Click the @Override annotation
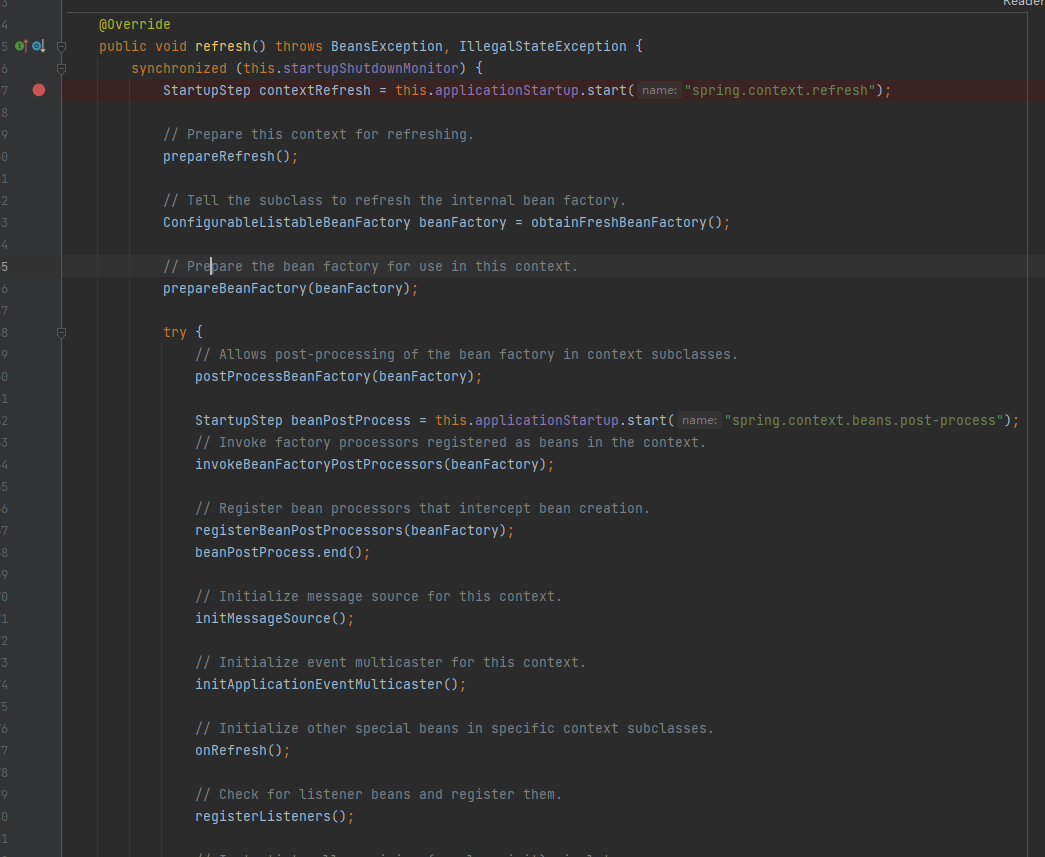This screenshot has height=857, width=1045. click(135, 25)
